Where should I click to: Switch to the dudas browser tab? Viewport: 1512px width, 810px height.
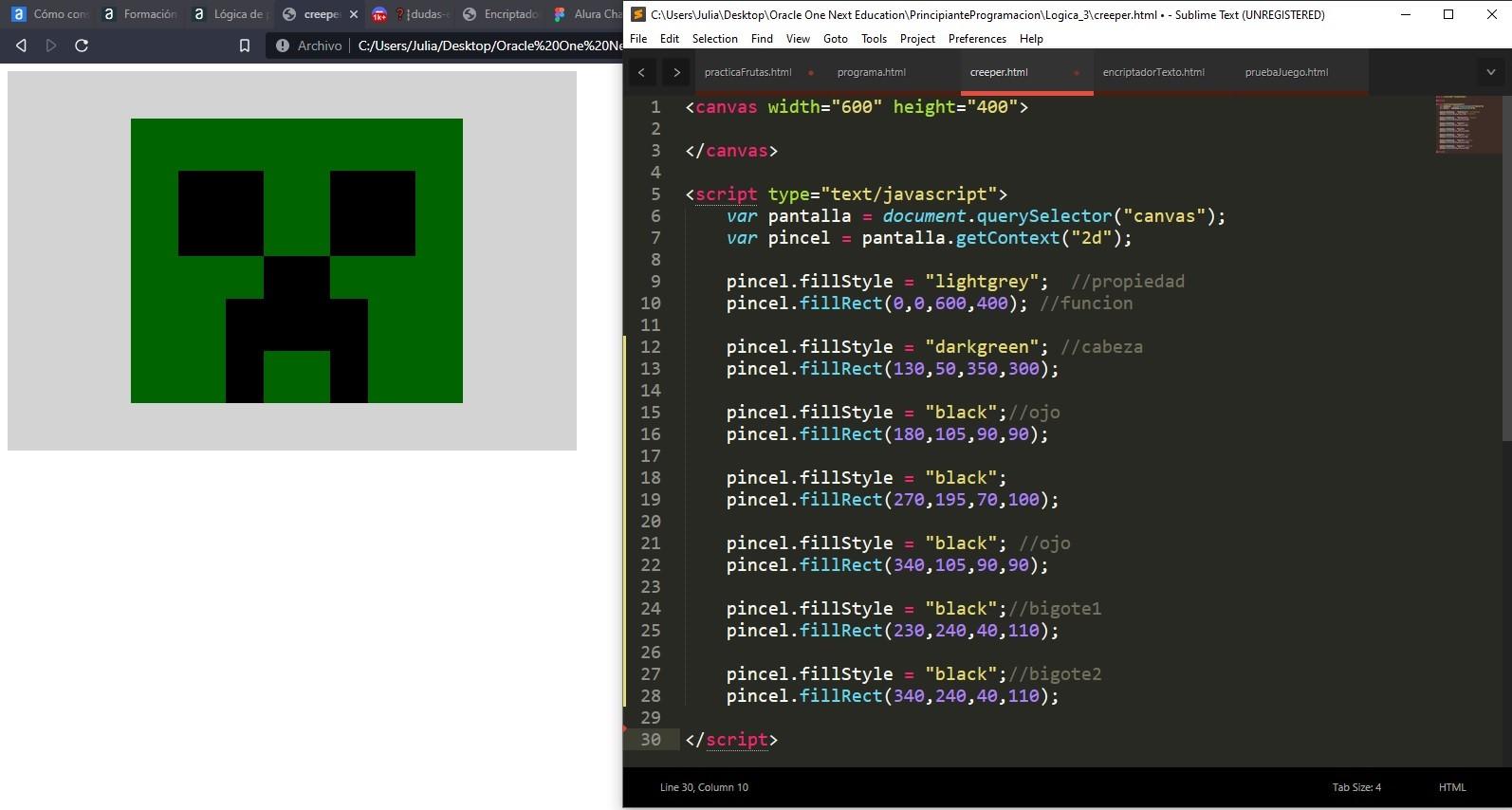pyautogui.click(x=412, y=14)
